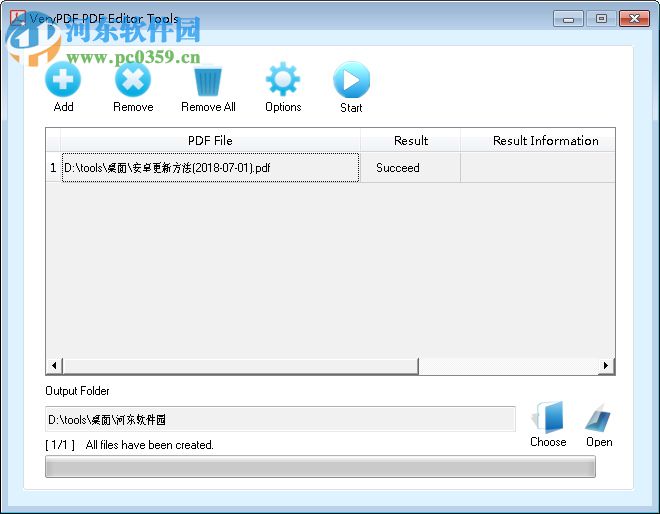
Task: Close the VeryPDF PDF Editor Tools window
Action: click(x=634, y=19)
